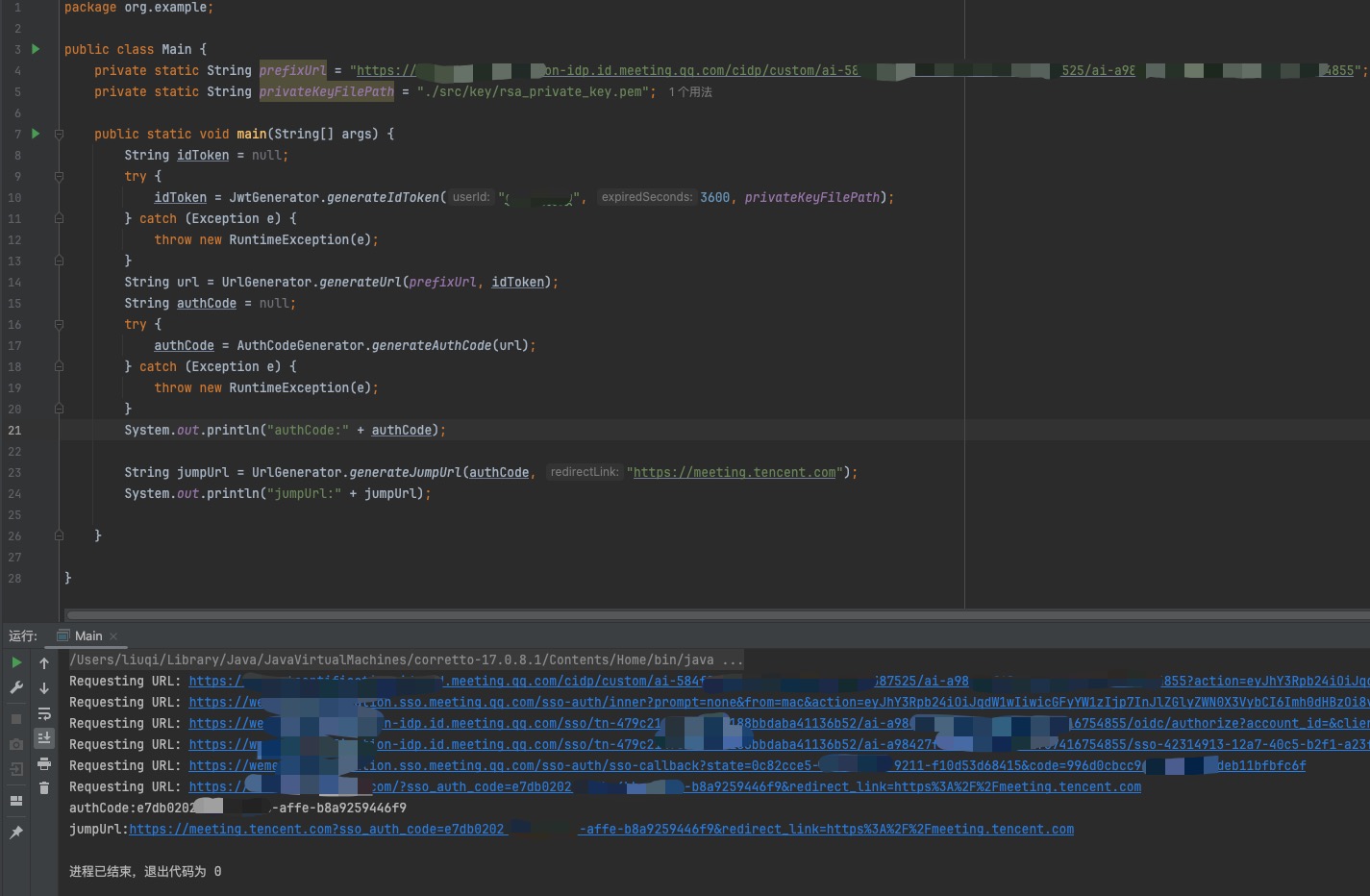Click 'RuntimeException(e)' on line 12
This screenshot has height=896, width=1370.
(x=300, y=239)
